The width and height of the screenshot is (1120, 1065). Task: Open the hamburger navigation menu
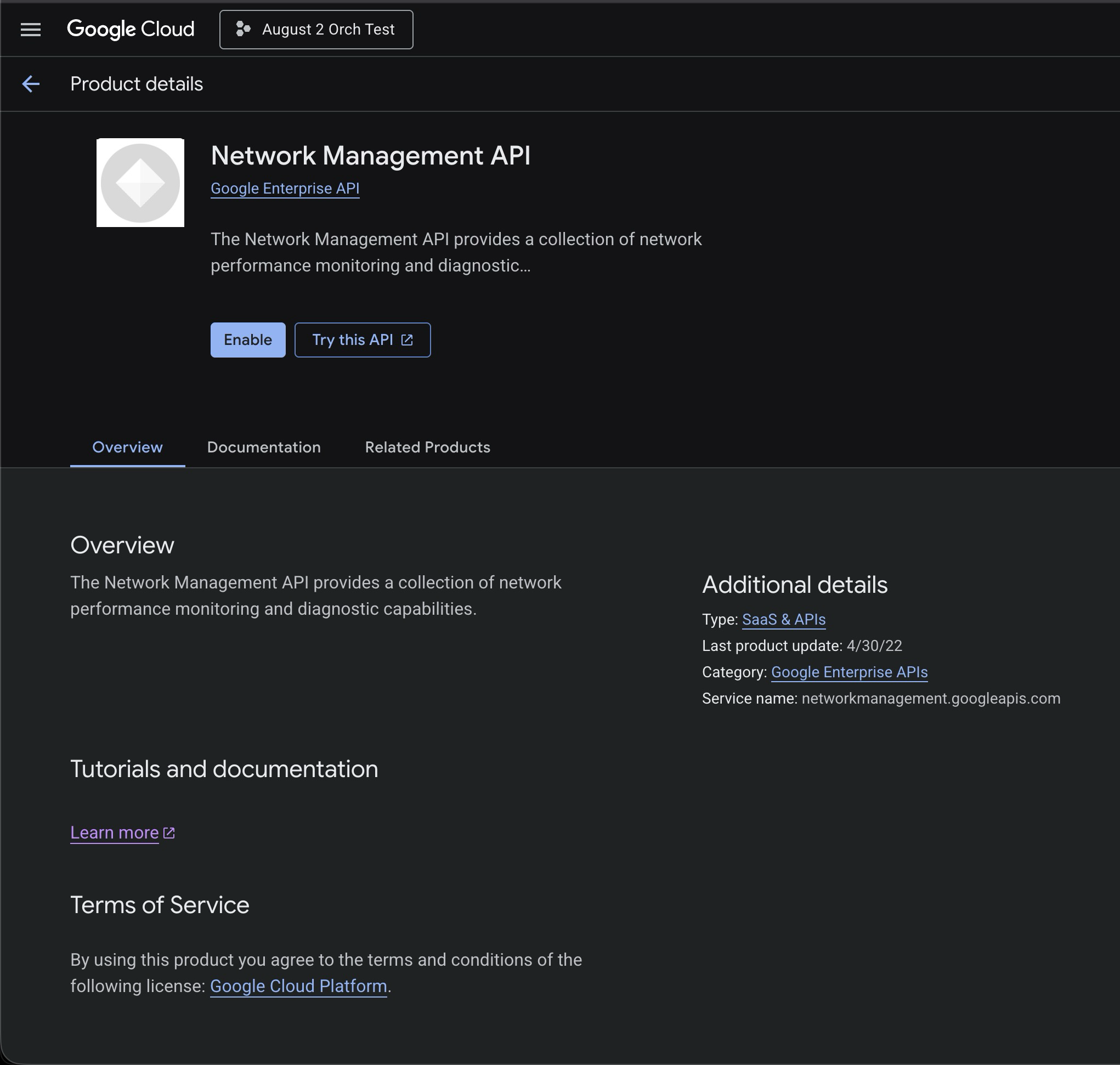pos(31,30)
